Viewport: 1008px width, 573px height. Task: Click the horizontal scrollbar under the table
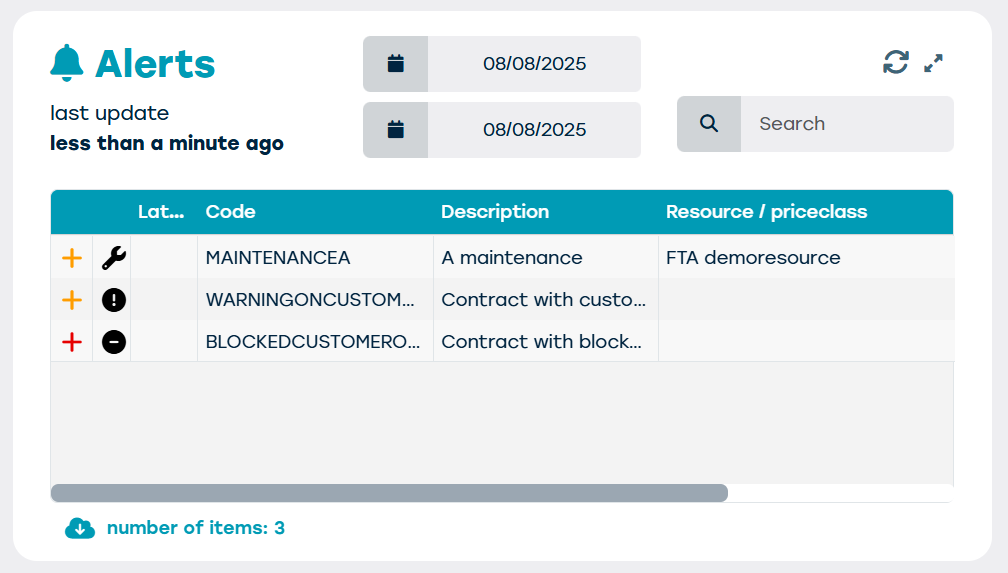click(389, 493)
